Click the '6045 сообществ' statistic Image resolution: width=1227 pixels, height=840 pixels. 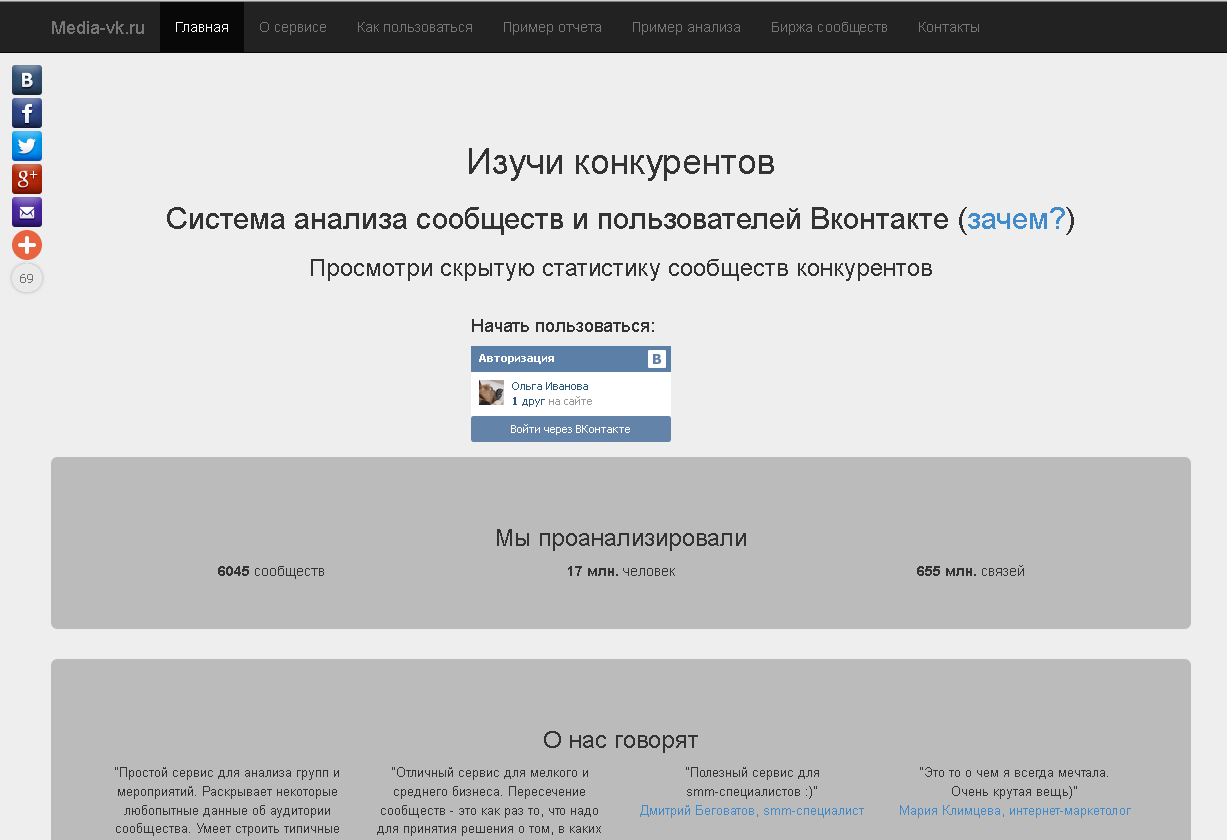[271, 572]
